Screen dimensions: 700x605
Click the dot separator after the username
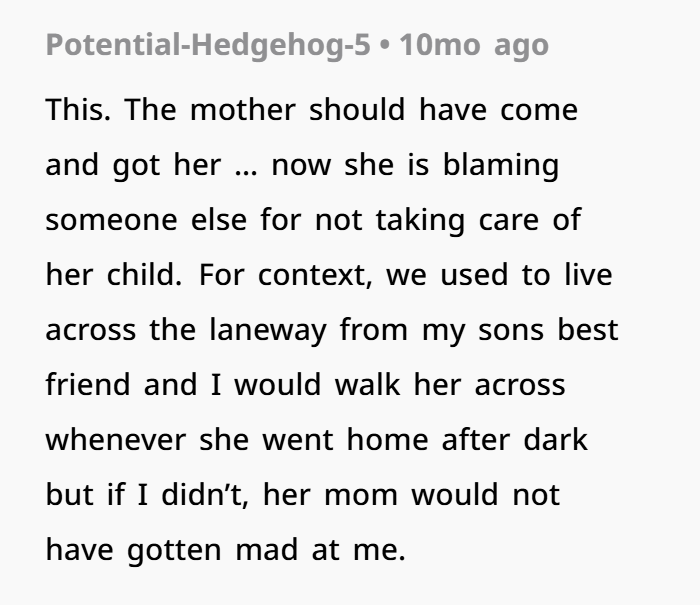[x=384, y=47]
